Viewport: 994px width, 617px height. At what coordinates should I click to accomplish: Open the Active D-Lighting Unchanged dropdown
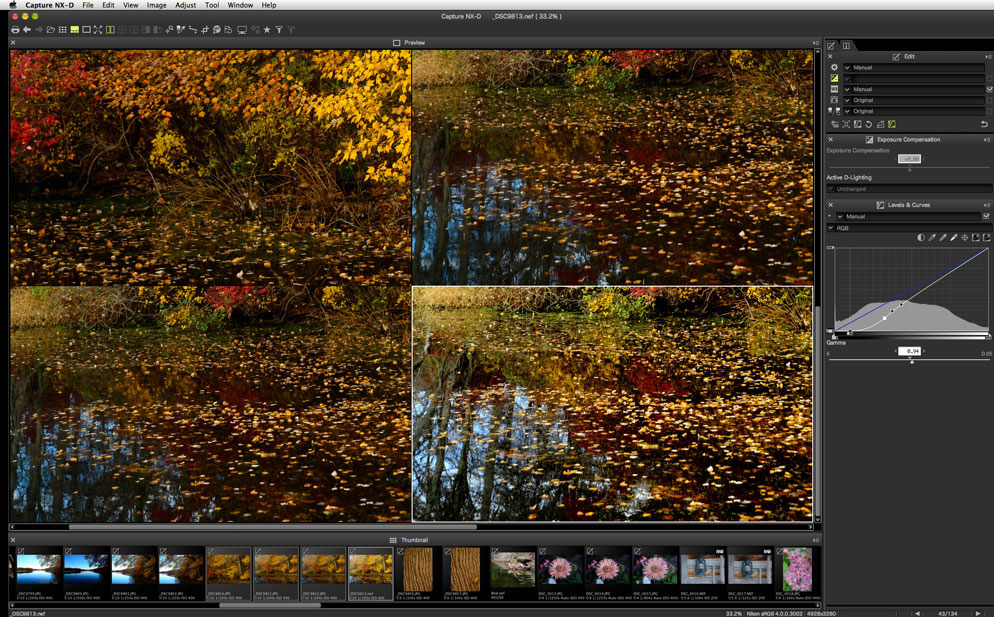tap(909, 188)
